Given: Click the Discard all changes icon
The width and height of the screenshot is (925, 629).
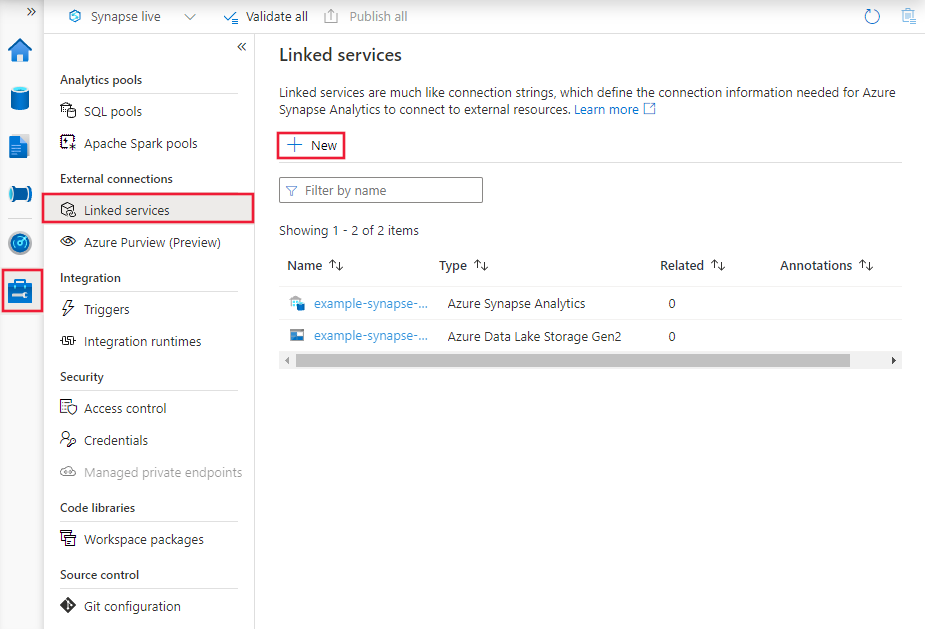Looking at the screenshot, I should [x=908, y=16].
